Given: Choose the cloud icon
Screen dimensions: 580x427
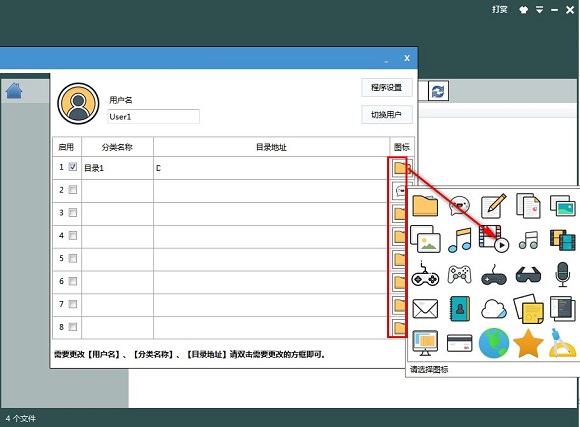Looking at the screenshot, I should tap(493, 309).
